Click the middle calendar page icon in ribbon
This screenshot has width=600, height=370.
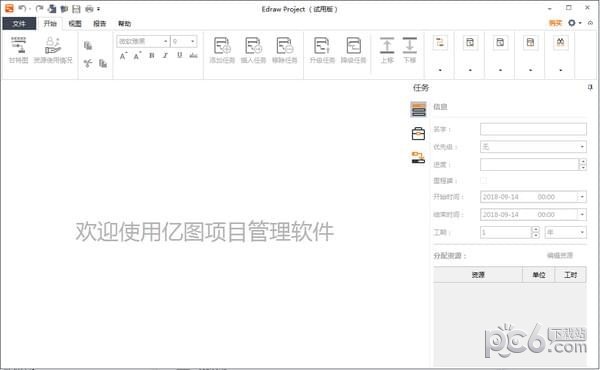tap(500, 42)
